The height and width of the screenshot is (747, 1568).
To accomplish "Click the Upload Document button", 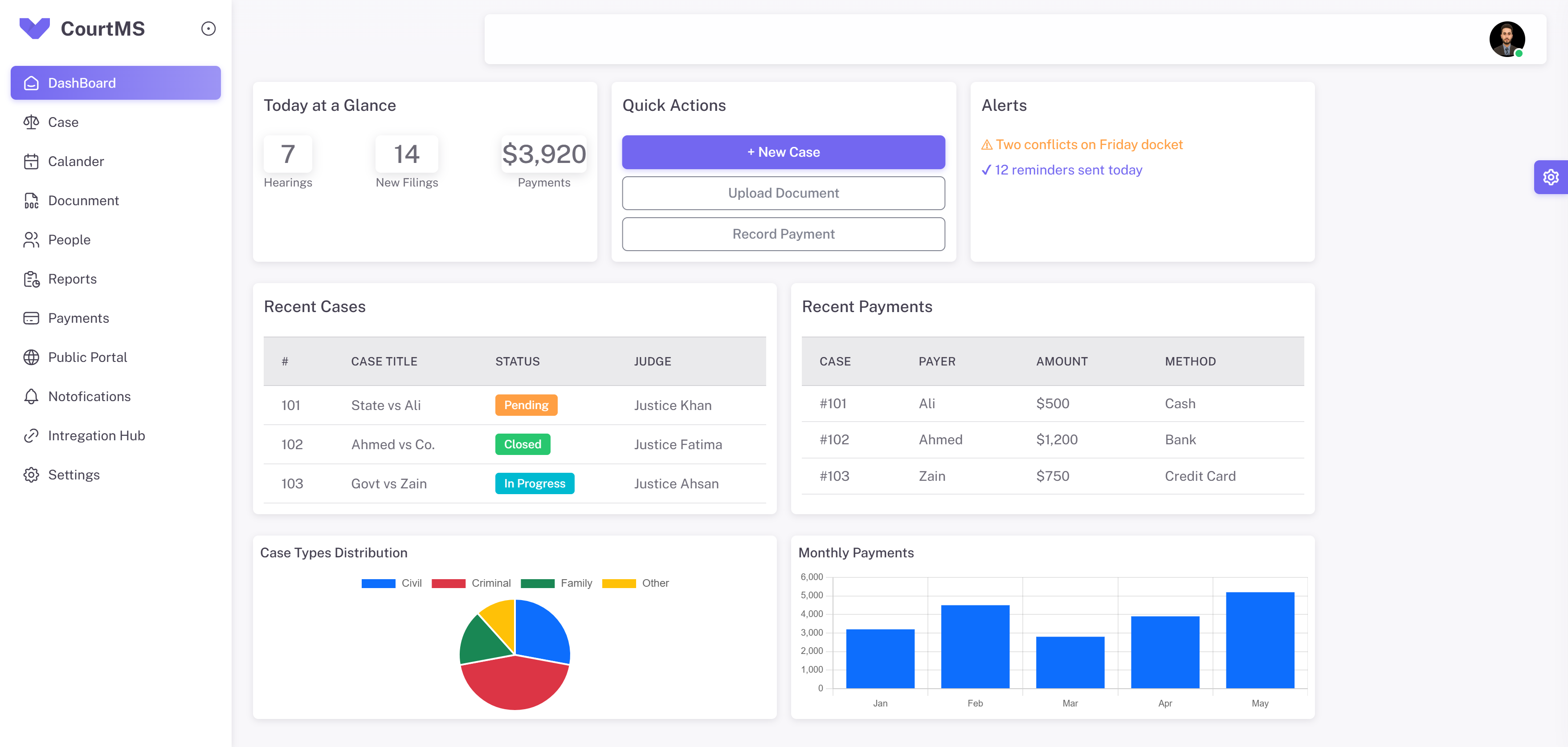I will point(783,193).
